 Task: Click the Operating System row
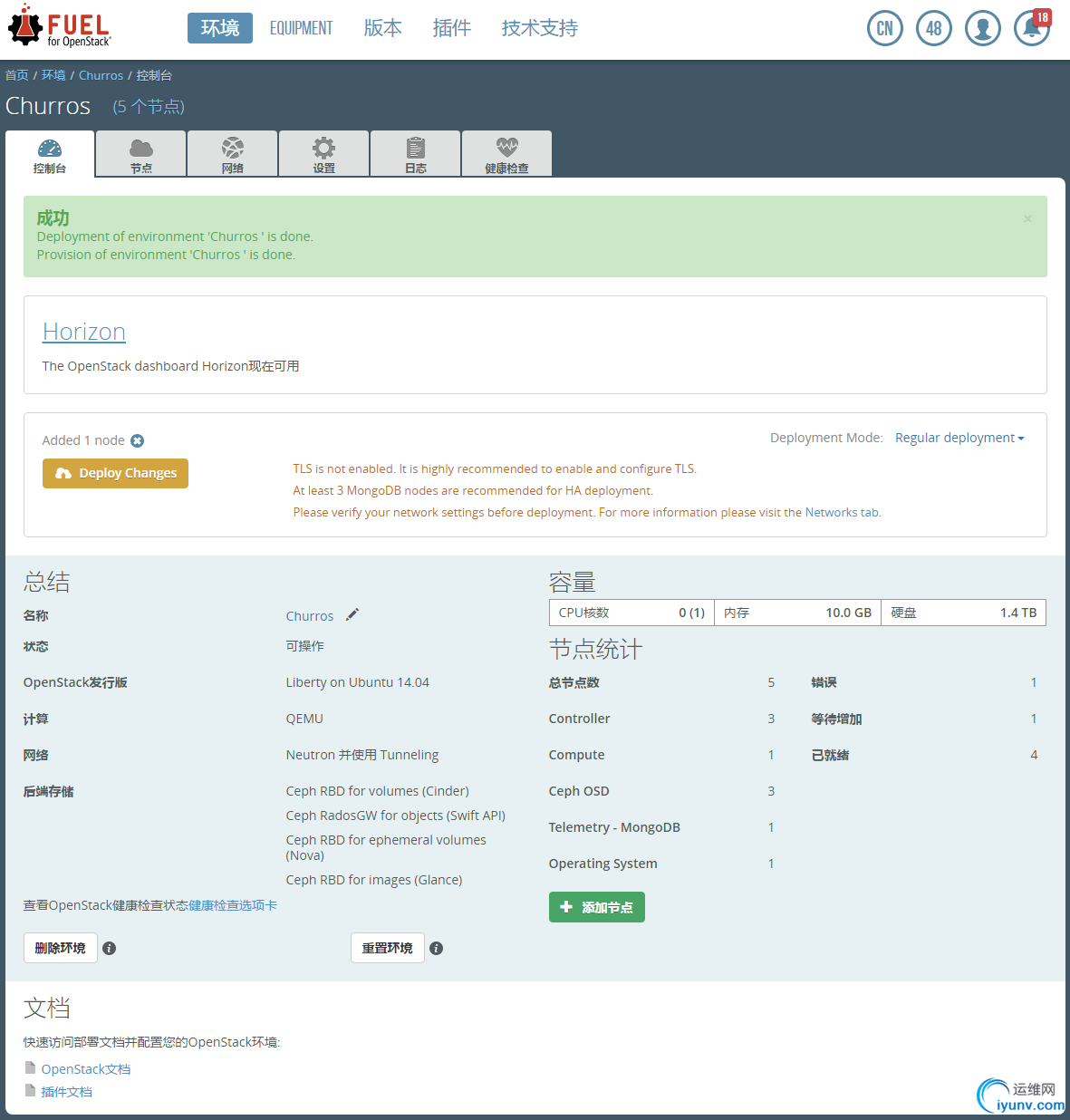(661, 864)
